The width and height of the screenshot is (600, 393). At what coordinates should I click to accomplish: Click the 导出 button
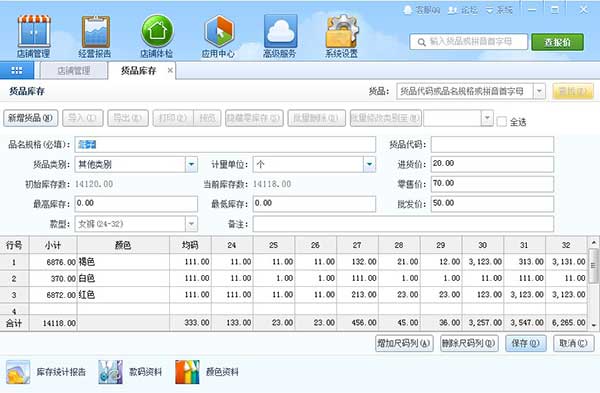pos(128,118)
